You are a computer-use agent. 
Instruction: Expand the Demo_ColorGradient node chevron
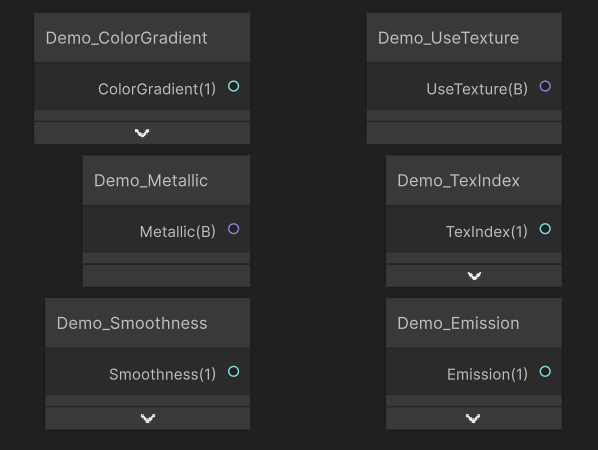coord(142,133)
